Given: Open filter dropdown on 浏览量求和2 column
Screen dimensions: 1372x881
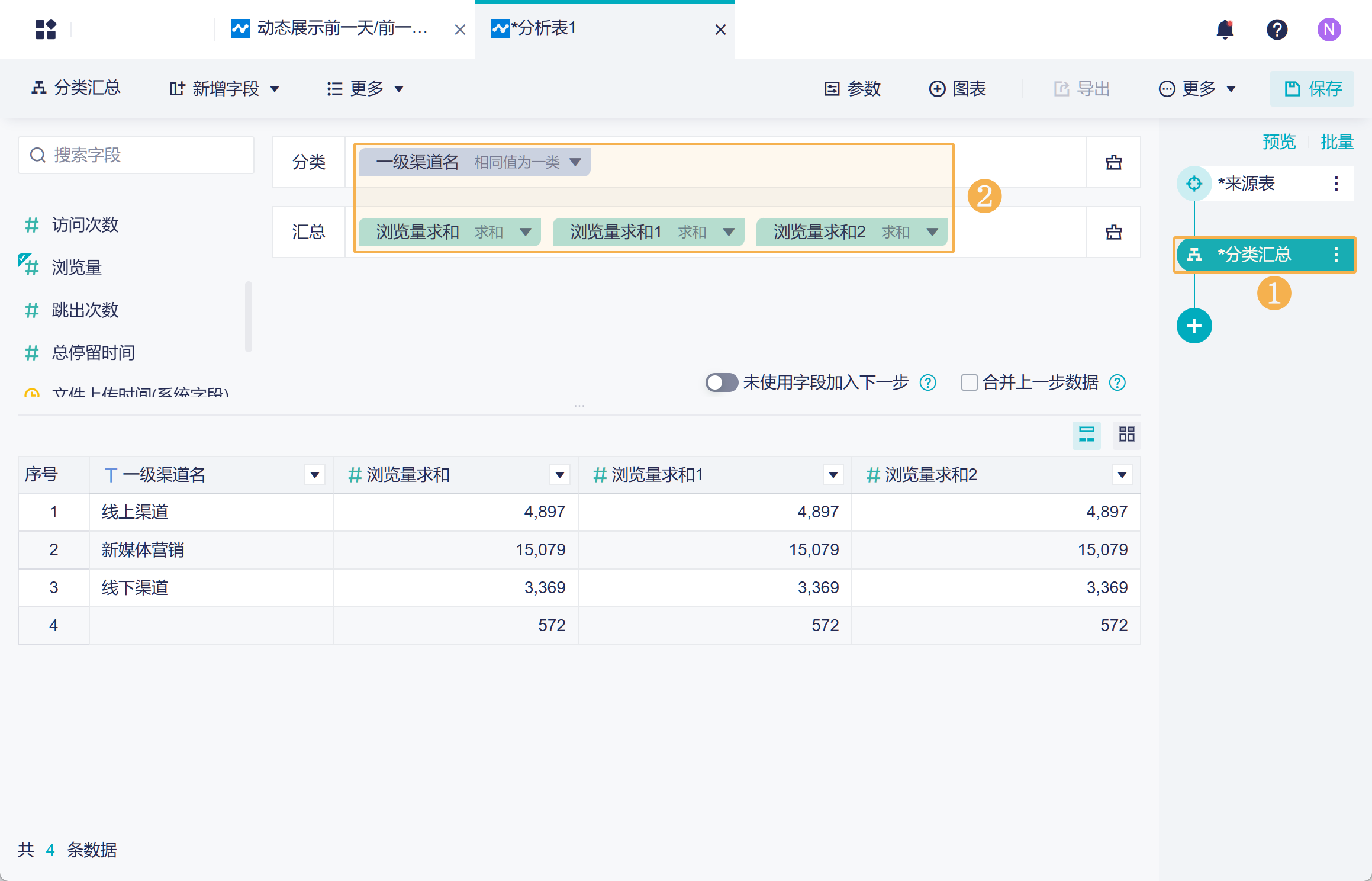Looking at the screenshot, I should tap(1122, 475).
